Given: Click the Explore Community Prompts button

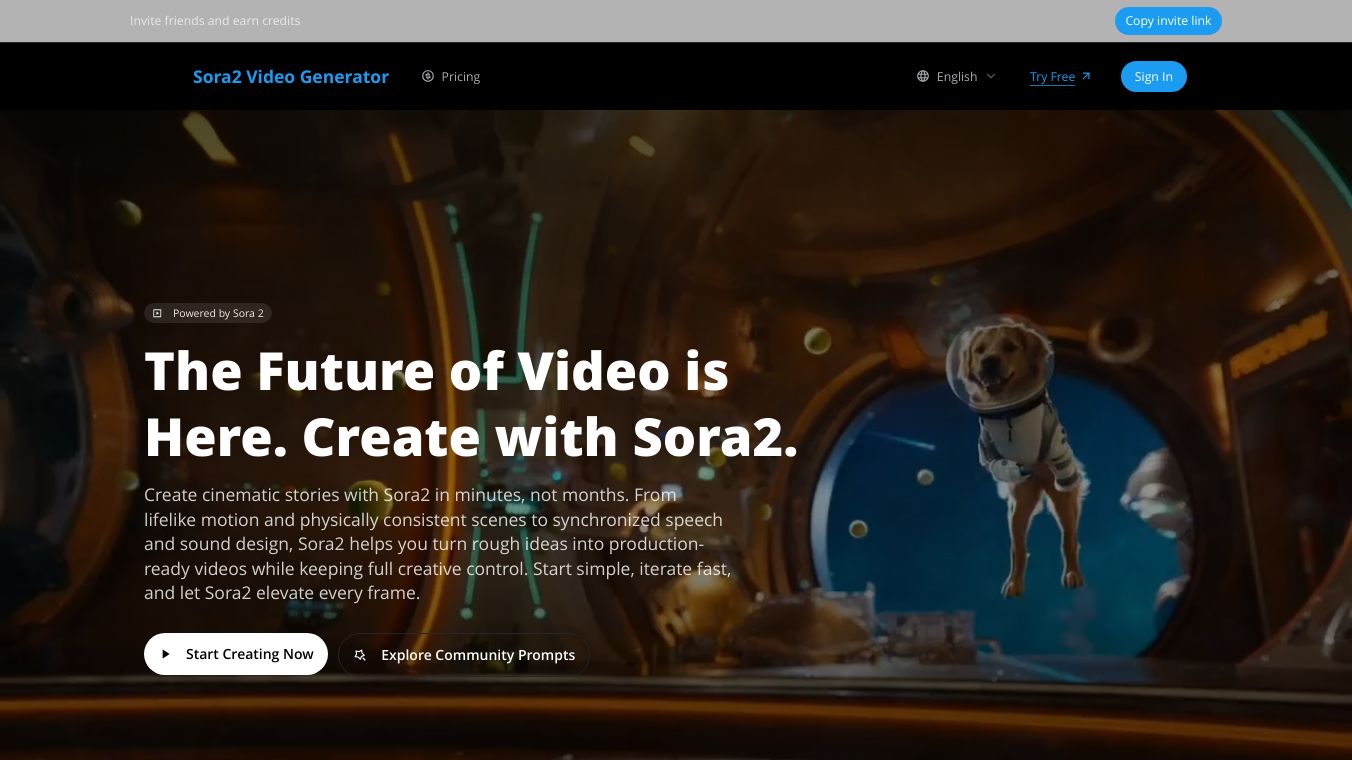Looking at the screenshot, I should [x=464, y=655].
